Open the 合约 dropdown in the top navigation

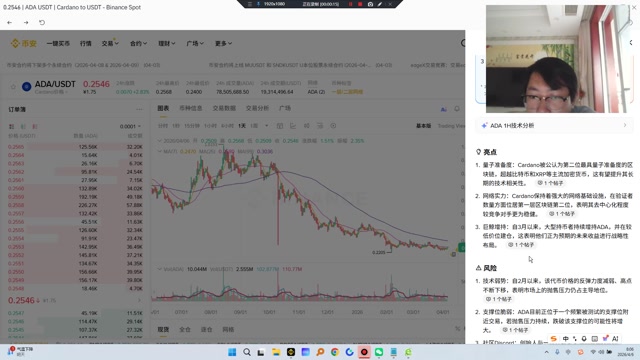point(138,43)
